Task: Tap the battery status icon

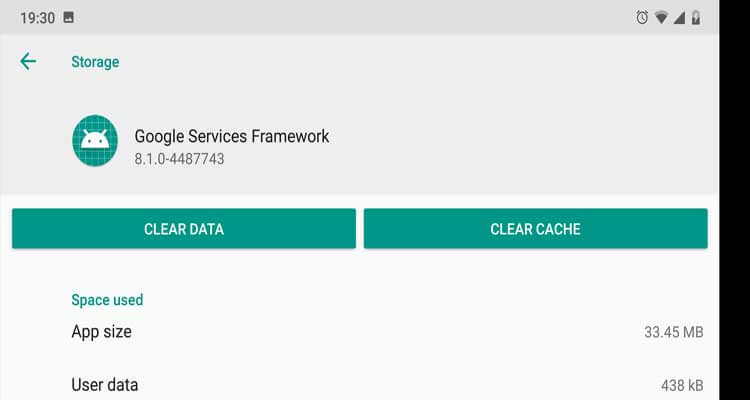Action: tap(696, 17)
